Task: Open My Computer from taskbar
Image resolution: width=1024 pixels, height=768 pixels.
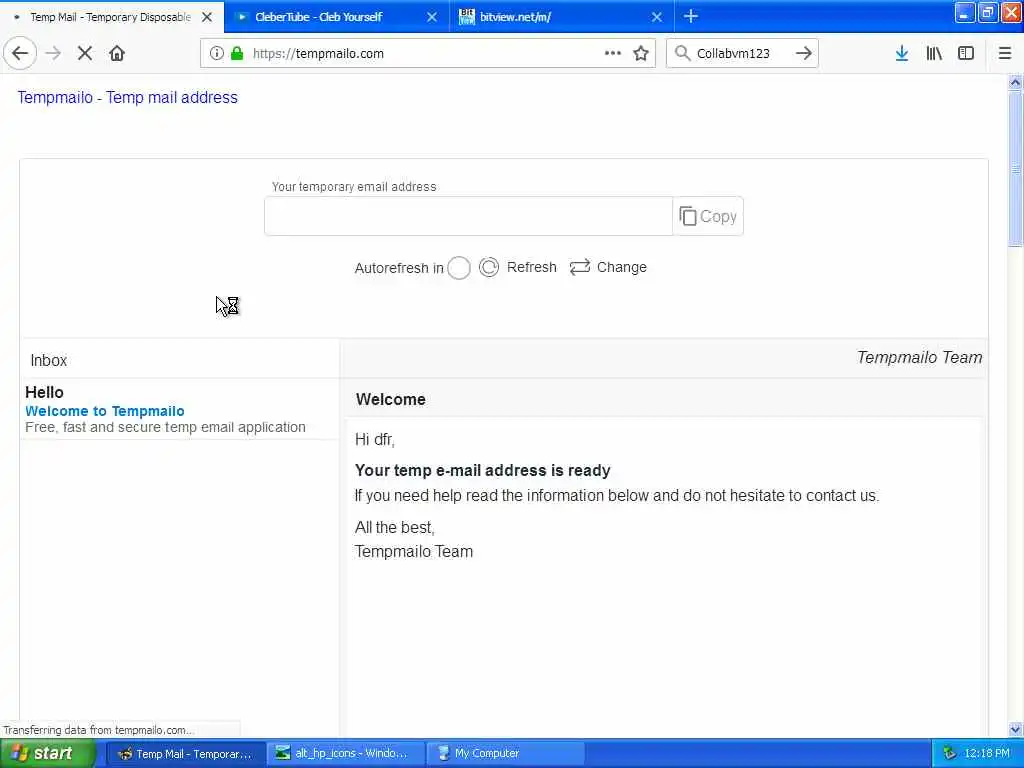Action: tap(505, 754)
